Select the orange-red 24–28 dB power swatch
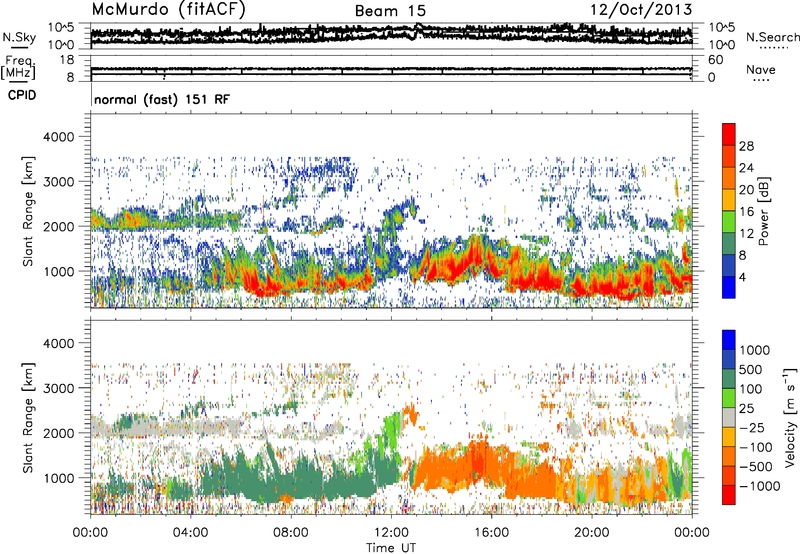This screenshot has height=554, width=800. click(x=729, y=156)
